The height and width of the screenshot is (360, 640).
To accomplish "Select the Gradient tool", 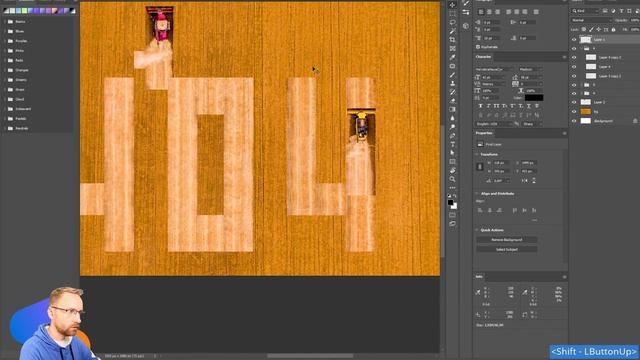I will [452, 109].
